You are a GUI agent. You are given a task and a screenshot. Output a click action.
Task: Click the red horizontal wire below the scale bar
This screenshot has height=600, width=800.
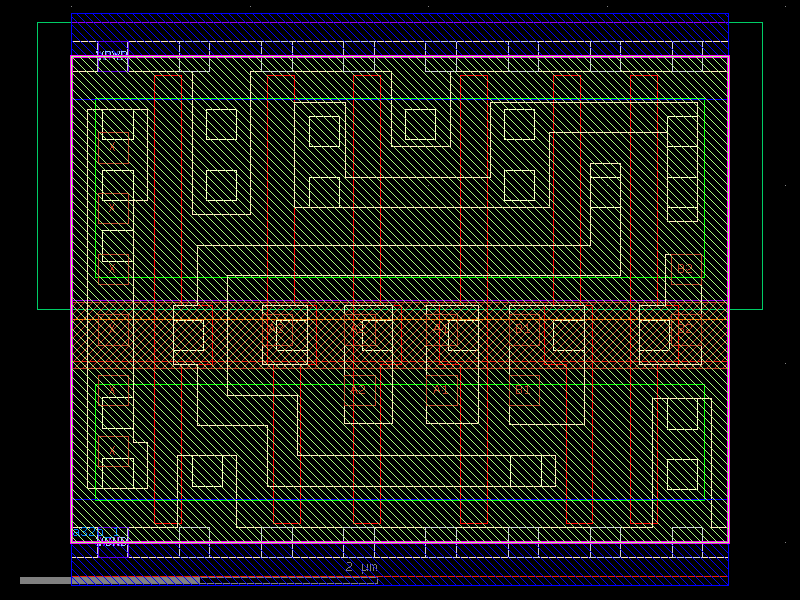click(450, 577)
